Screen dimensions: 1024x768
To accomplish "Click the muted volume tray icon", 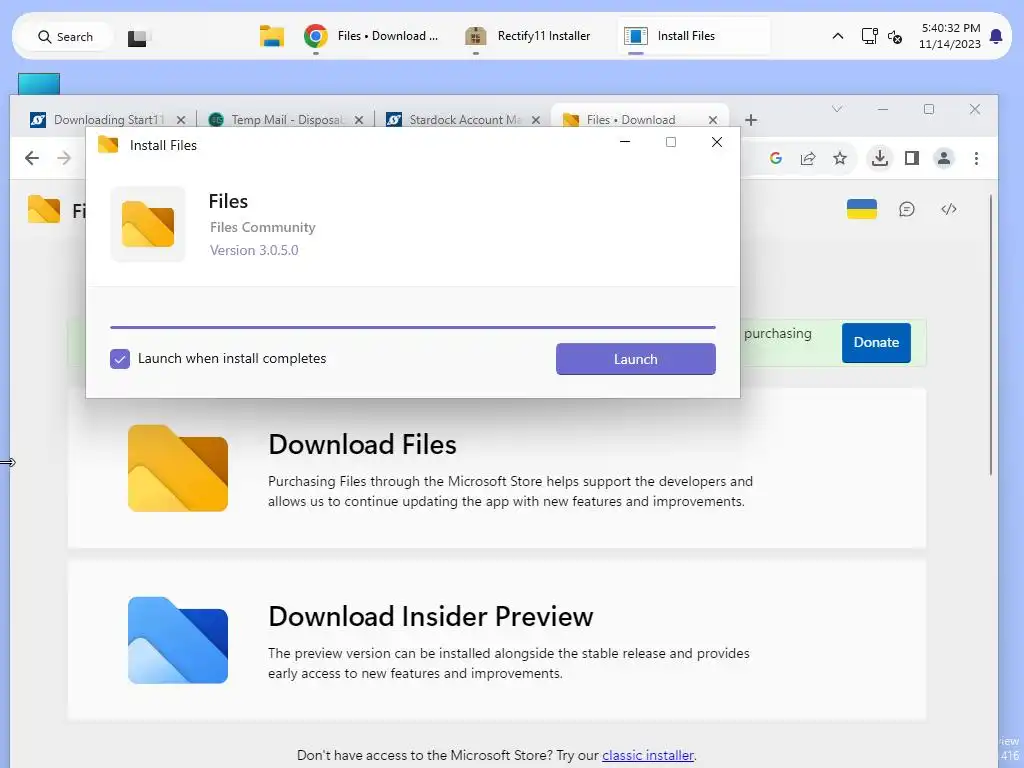I will [895, 37].
